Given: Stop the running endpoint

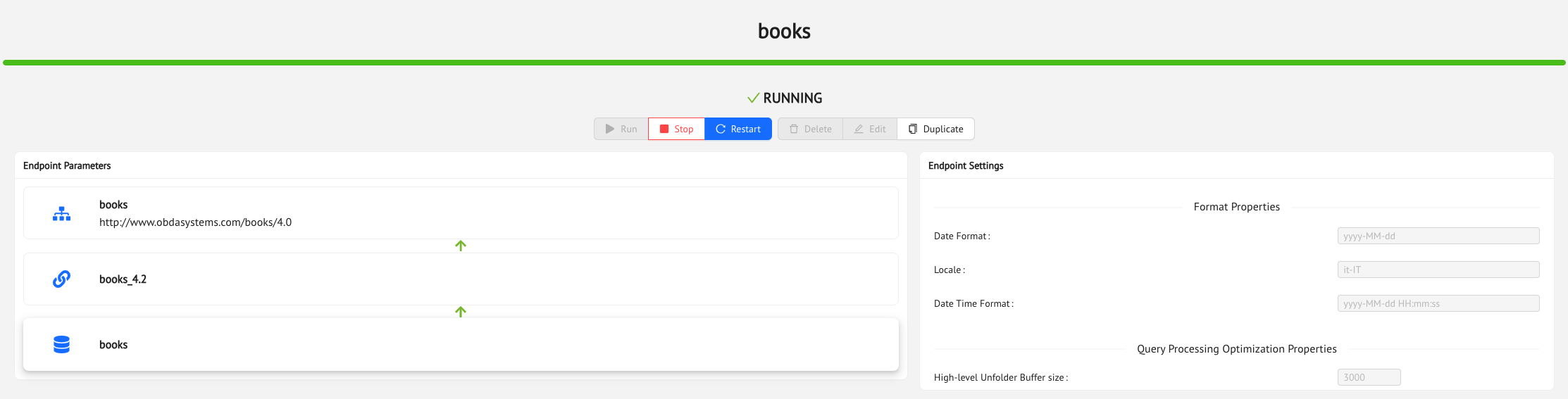Looking at the screenshot, I should 676,129.
